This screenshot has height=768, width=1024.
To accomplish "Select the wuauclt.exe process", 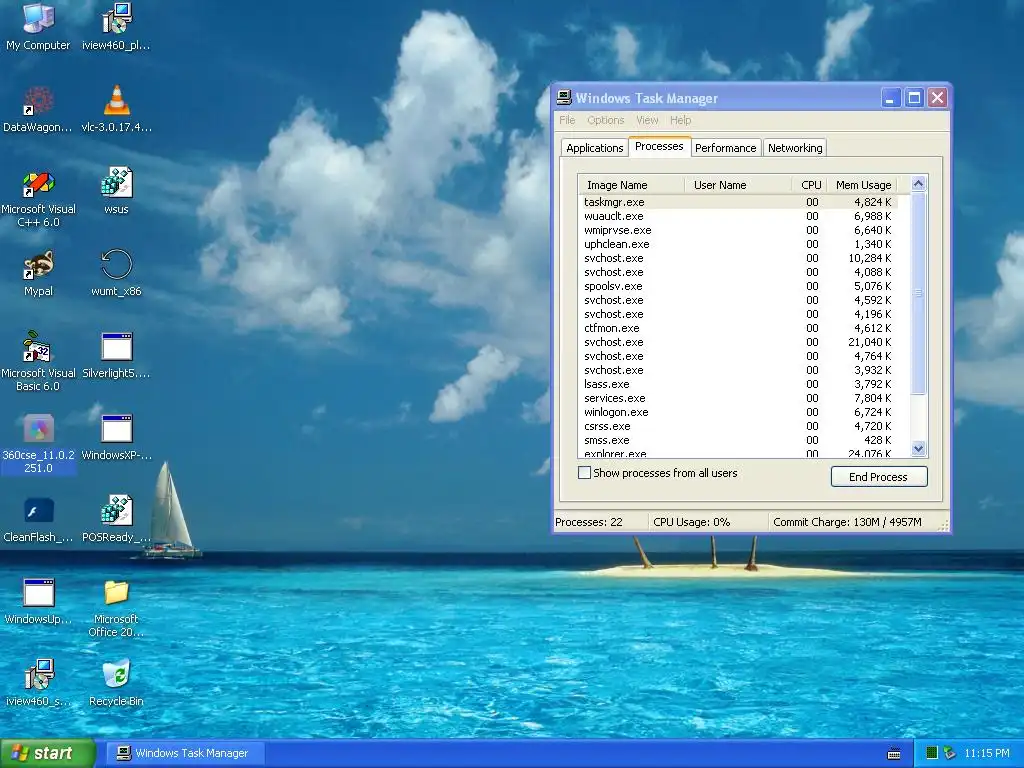I will pos(738,216).
